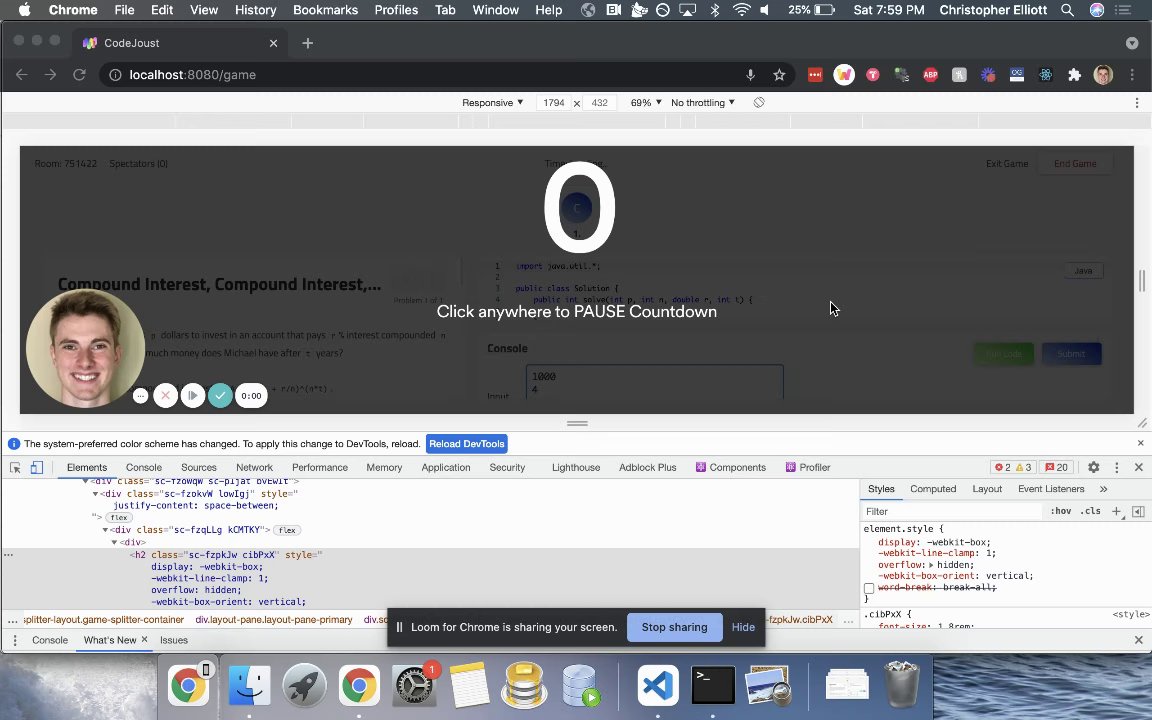Collapse the div with class kCMTKY
The image size is (1152, 720).
coord(105,530)
